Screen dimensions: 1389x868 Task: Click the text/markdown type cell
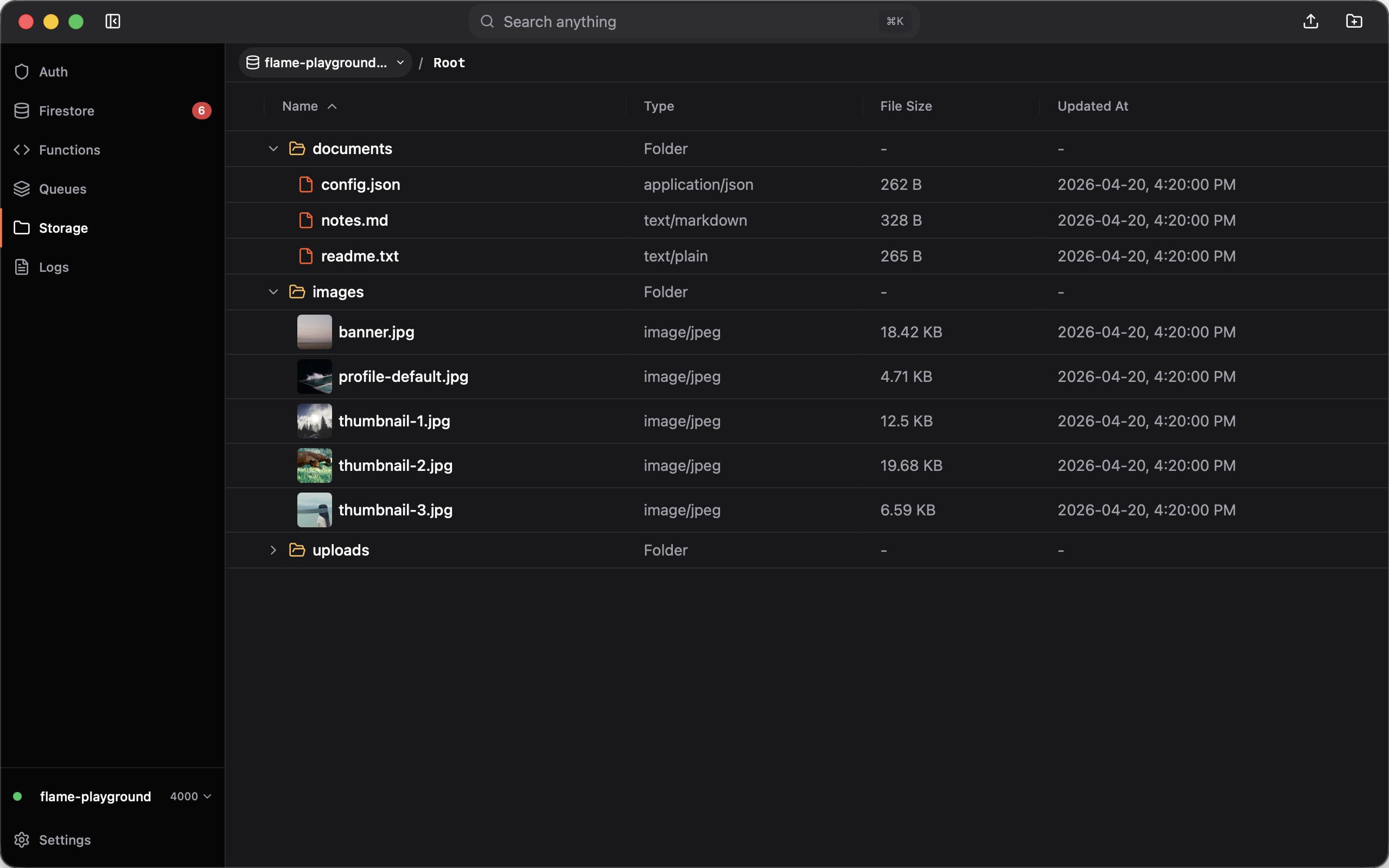click(695, 220)
